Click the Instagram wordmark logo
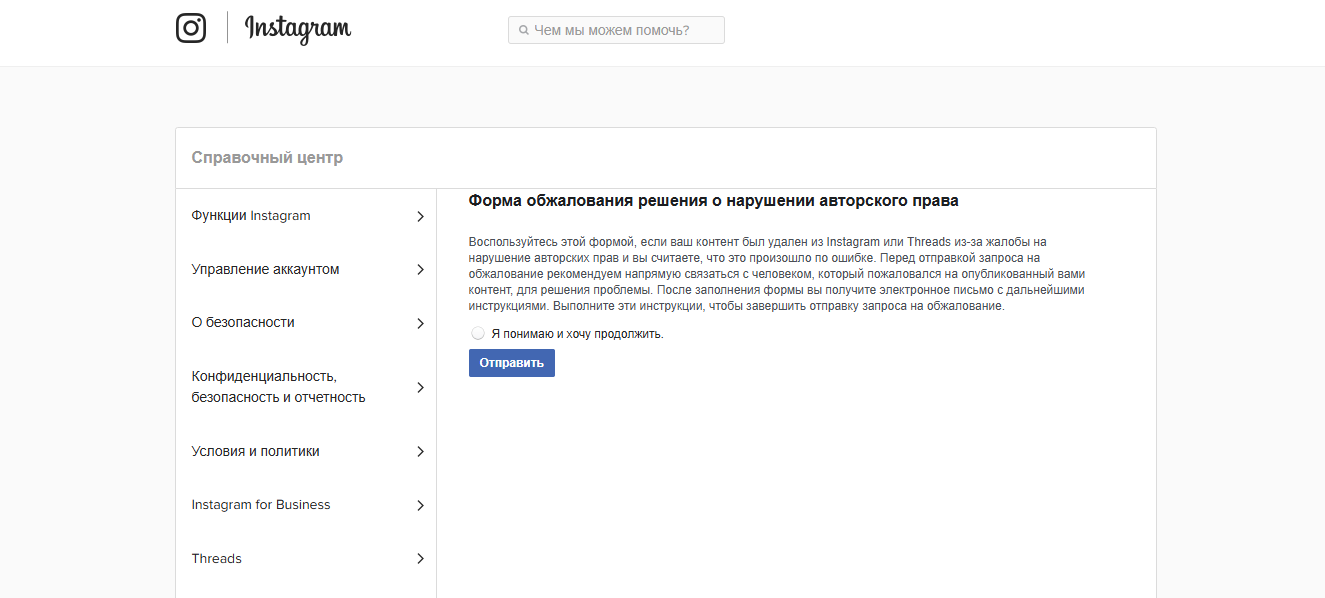The height and width of the screenshot is (598, 1325). point(298,29)
